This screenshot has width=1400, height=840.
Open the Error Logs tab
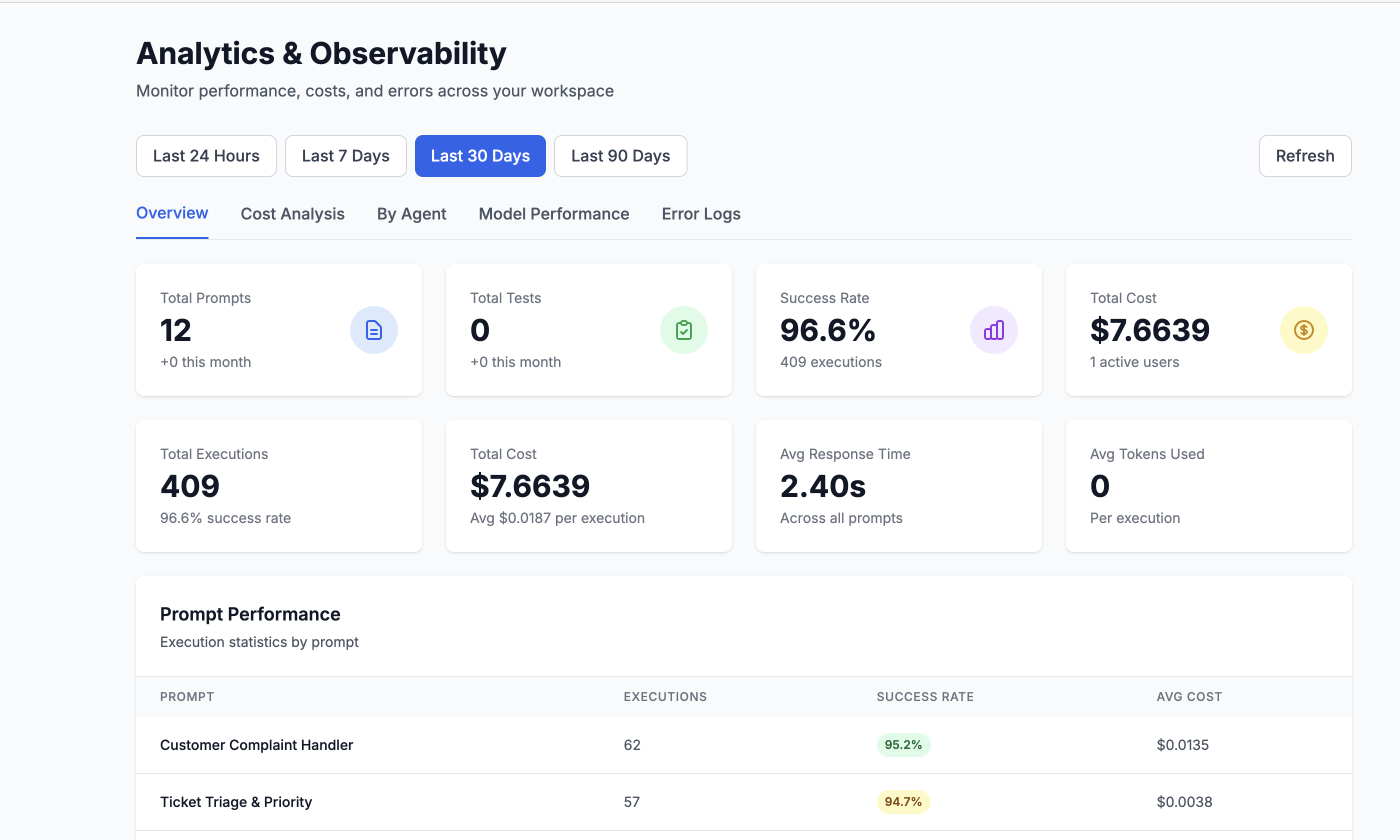pyautogui.click(x=701, y=214)
